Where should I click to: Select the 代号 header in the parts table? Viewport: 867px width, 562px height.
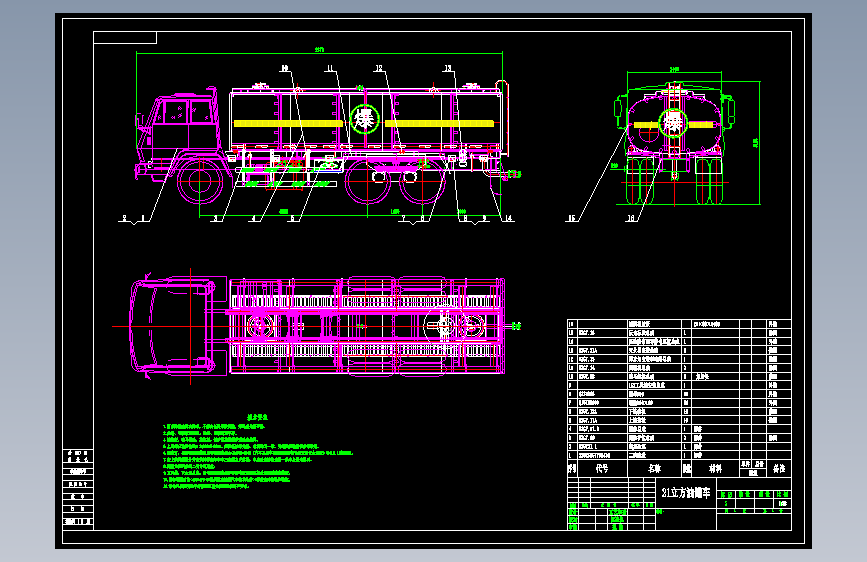click(602, 469)
